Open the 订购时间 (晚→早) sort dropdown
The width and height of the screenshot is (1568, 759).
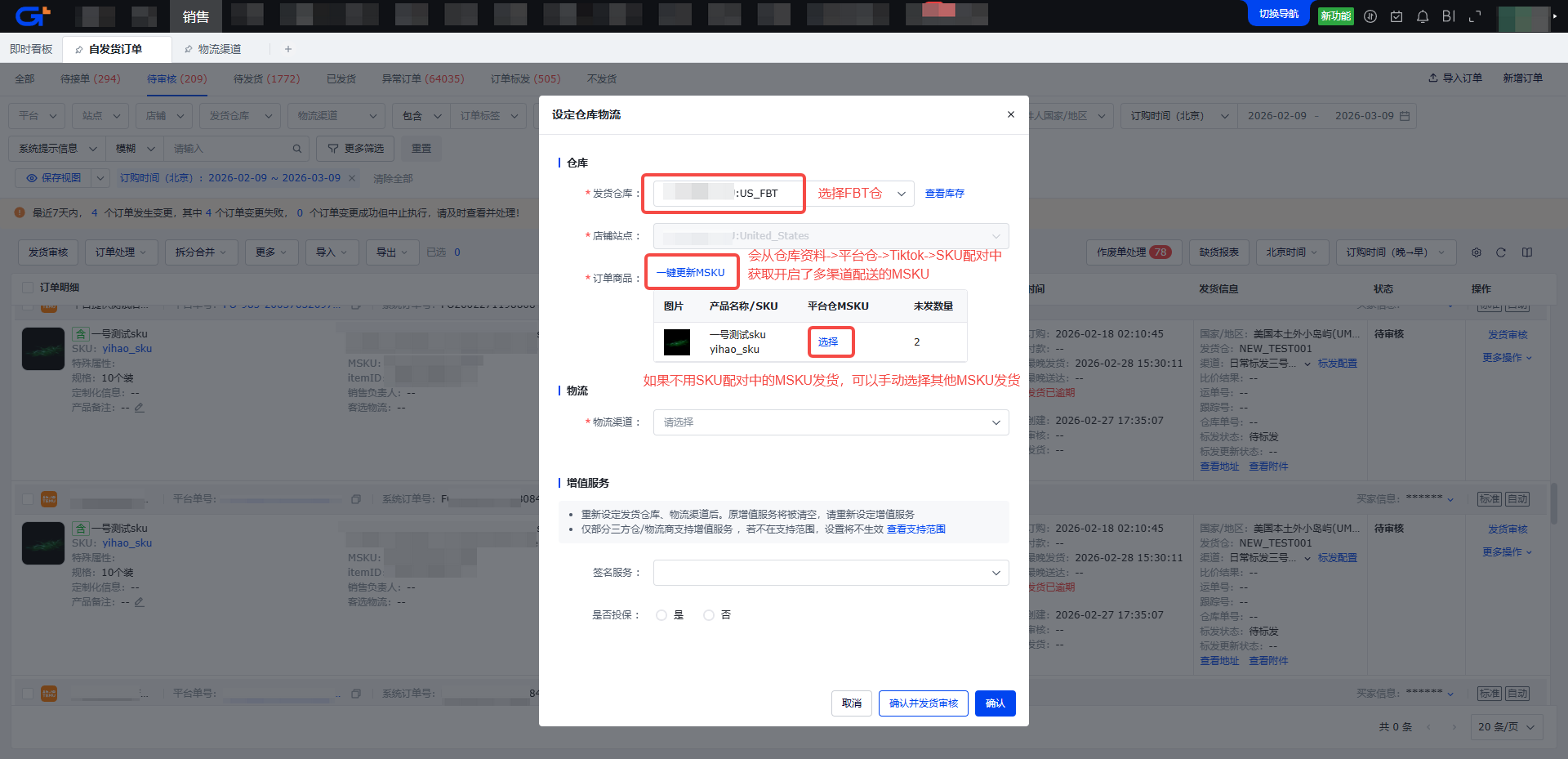pyautogui.click(x=1395, y=252)
